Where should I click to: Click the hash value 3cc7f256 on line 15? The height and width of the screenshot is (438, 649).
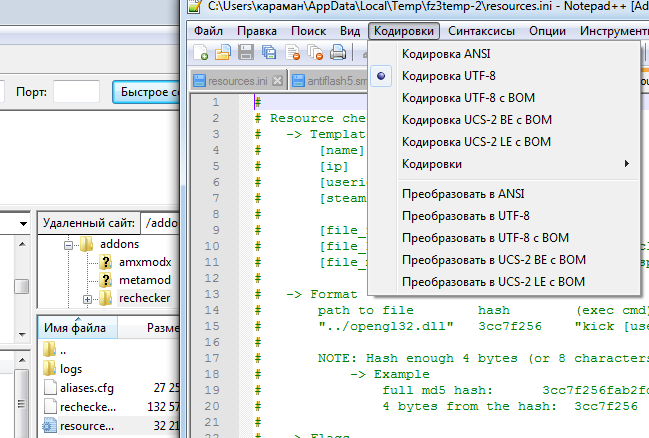pos(510,326)
